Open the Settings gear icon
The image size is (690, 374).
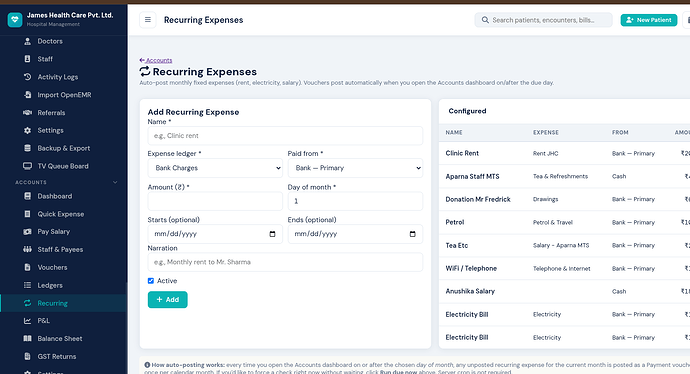pyautogui.click(x=27, y=130)
